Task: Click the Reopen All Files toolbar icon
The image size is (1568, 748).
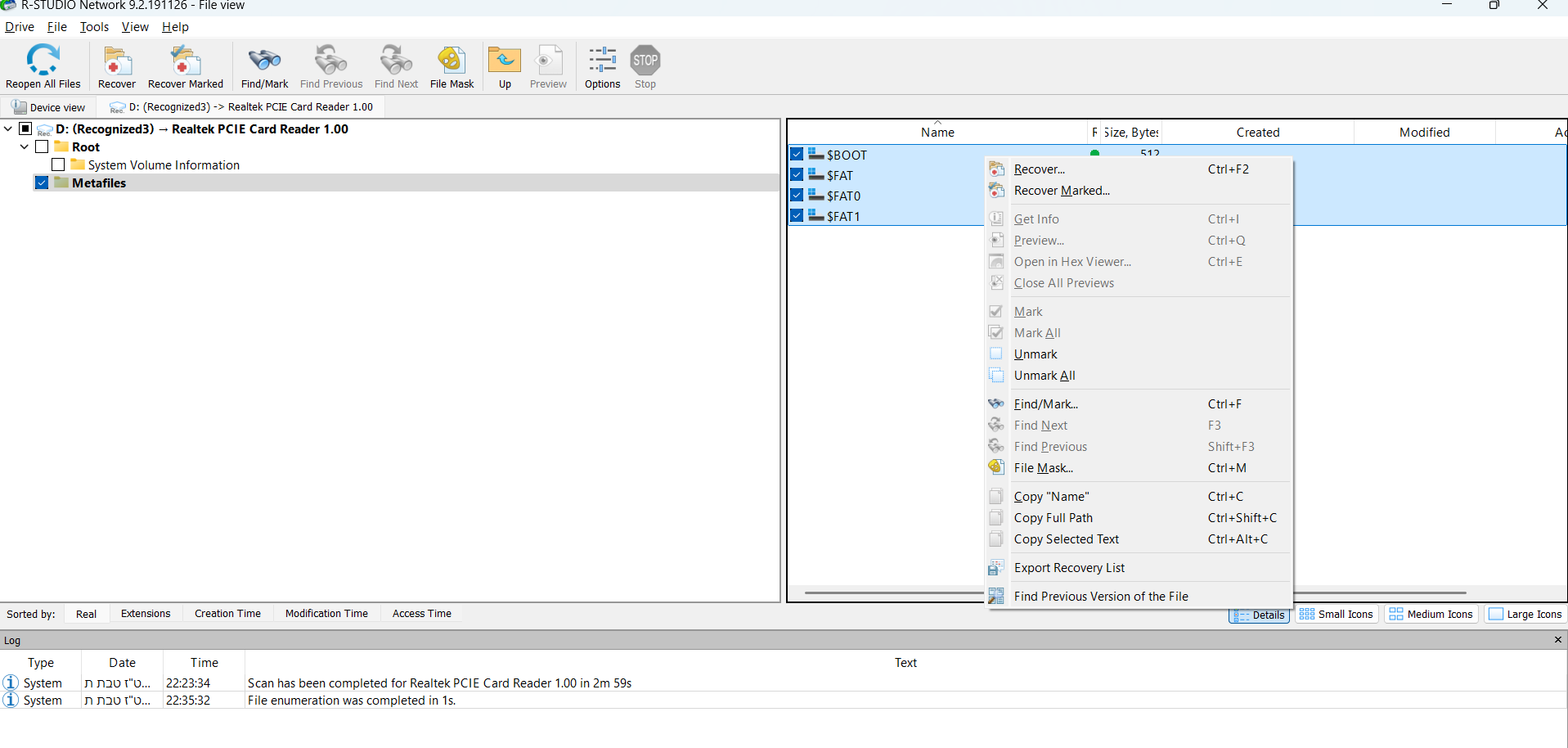Action: click(x=43, y=61)
